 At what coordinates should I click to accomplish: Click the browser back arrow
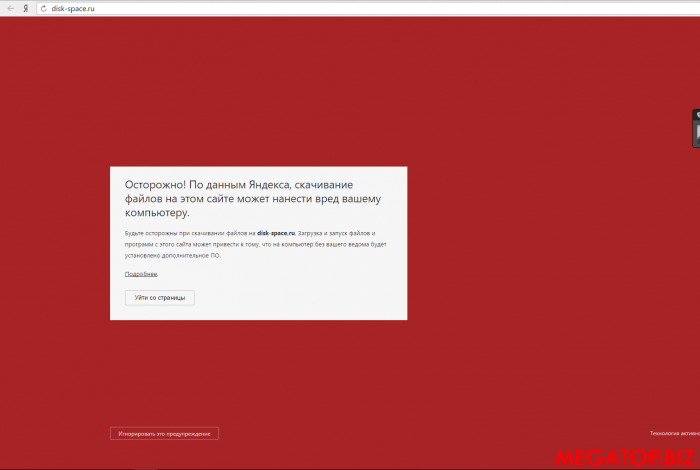10,8
